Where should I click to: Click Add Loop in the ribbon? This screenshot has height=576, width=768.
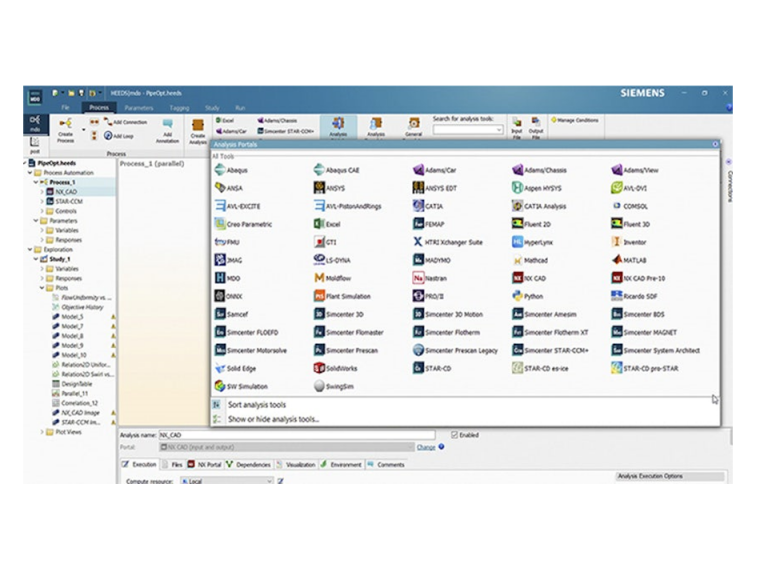[119, 136]
